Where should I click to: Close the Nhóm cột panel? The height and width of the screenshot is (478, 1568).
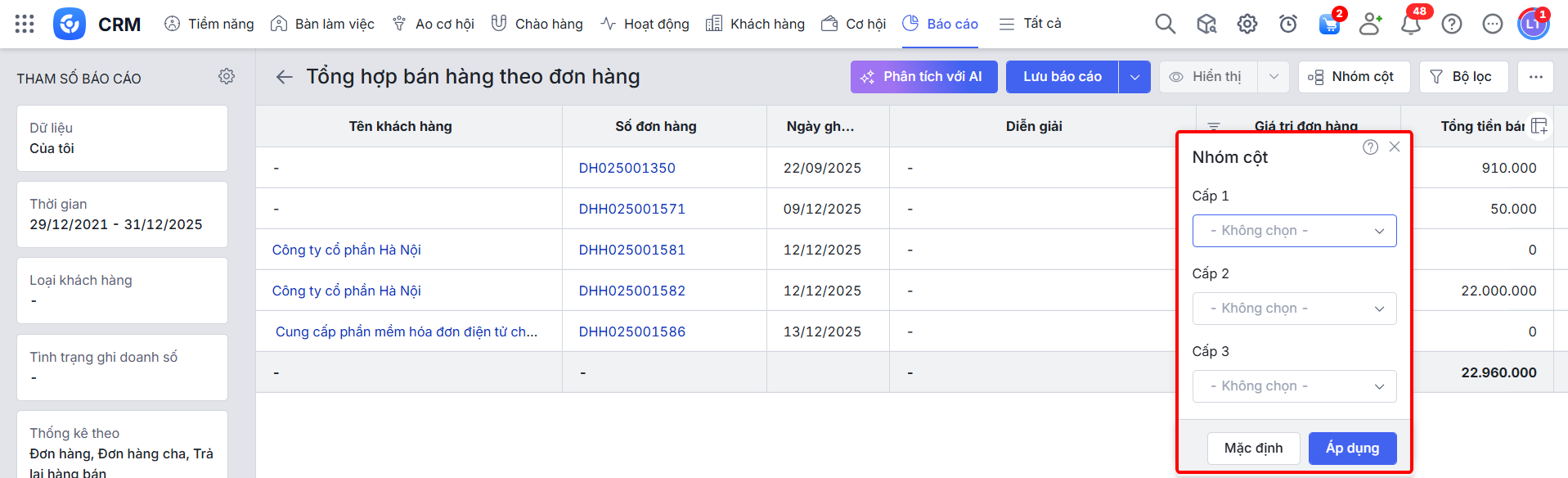1395,147
